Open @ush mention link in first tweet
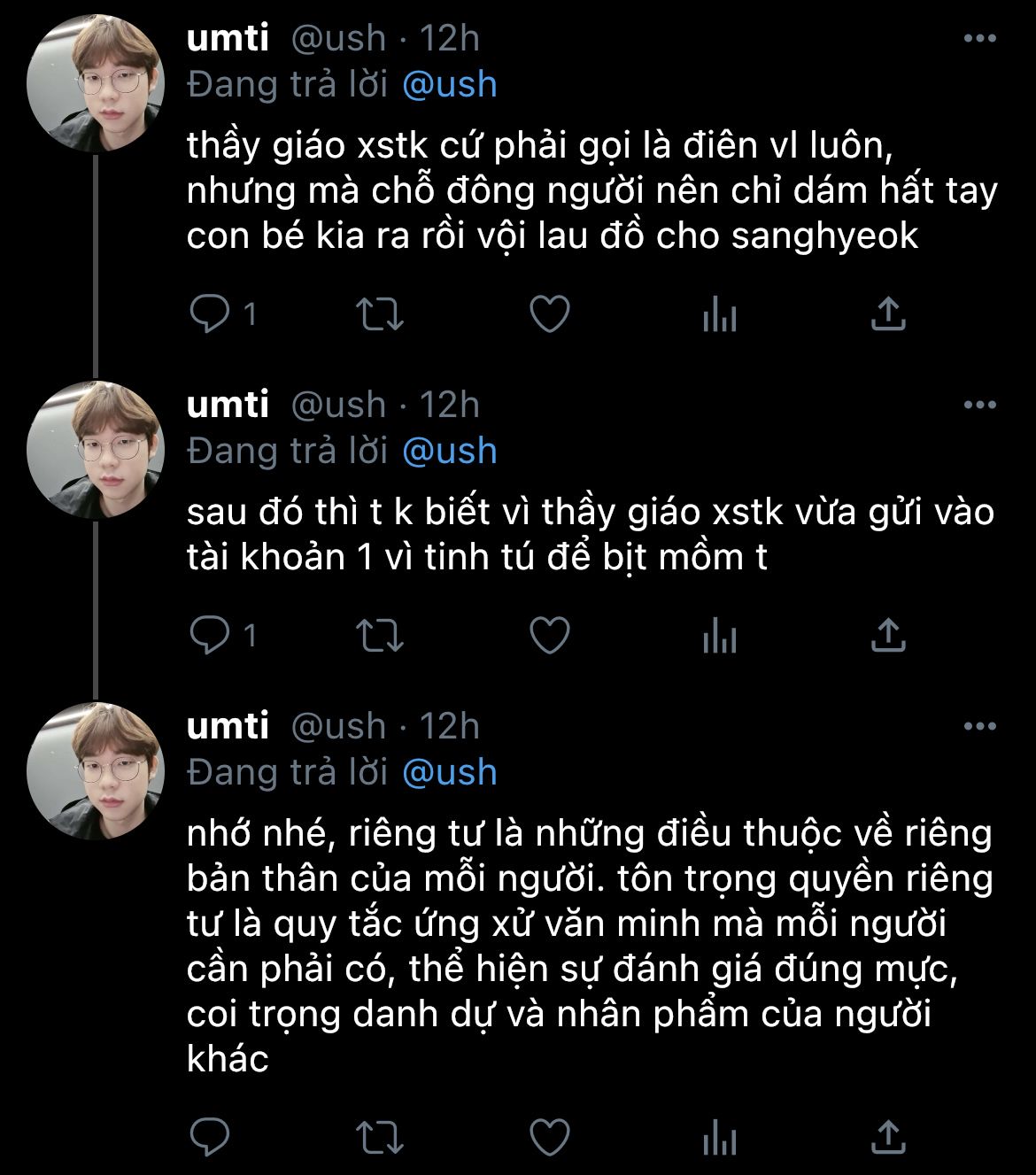The height and width of the screenshot is (1175, 1036). [x=449, y=84]
